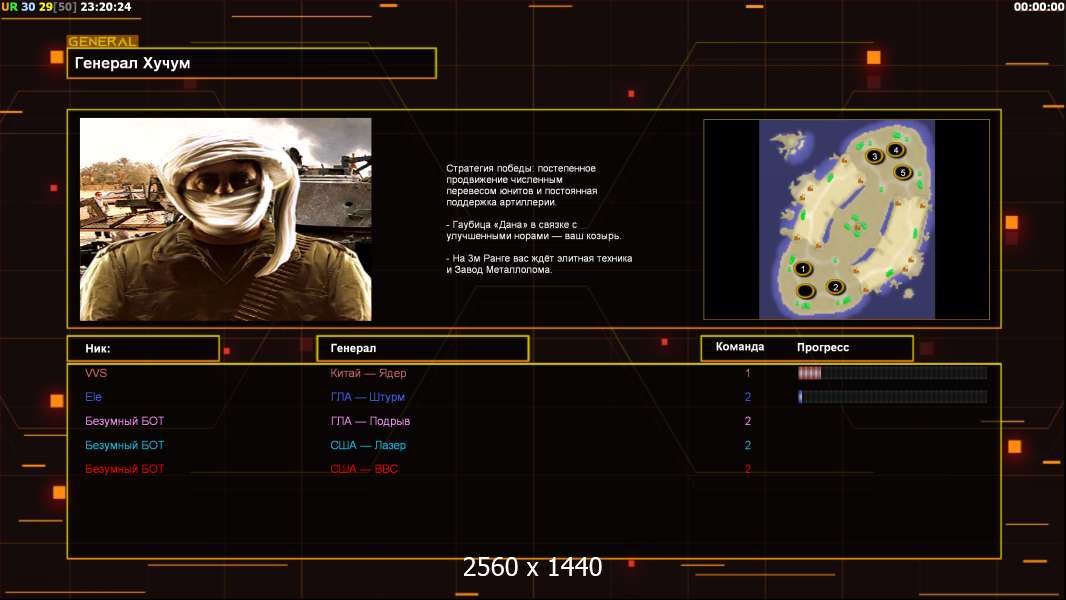Click the Ele loading progress bar
The height and width of the screenshot is (600, 1066).
click(x=892, y=397)
